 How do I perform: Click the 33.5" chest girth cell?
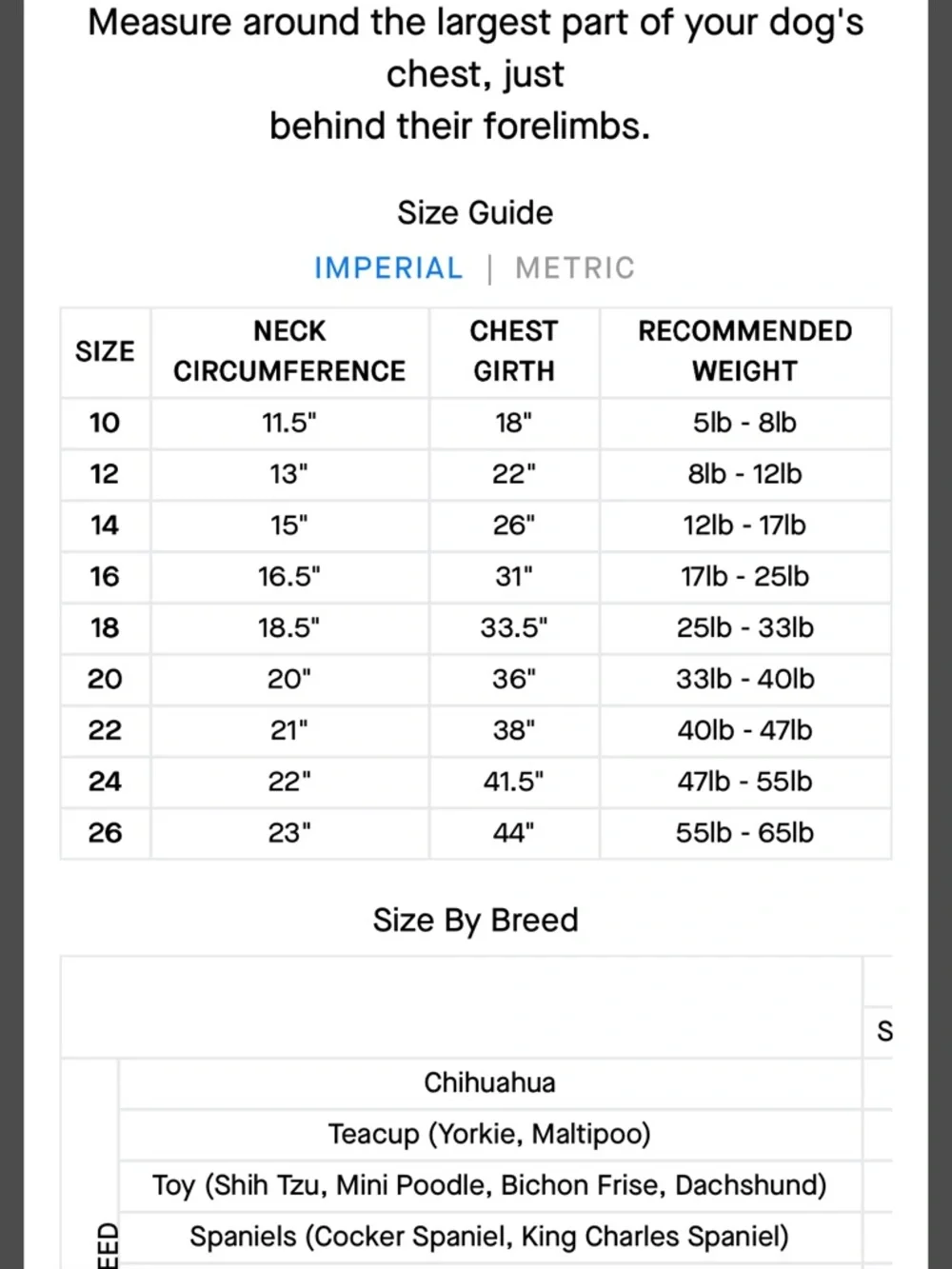point(514,628)
